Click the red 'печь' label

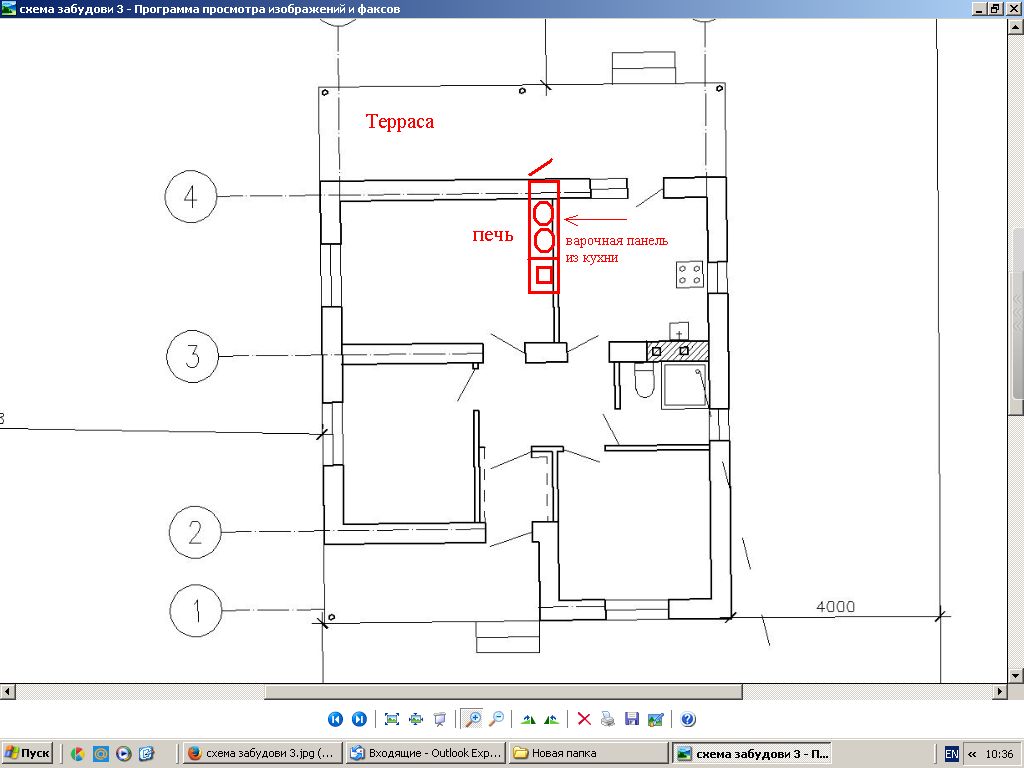coord(493,234)
